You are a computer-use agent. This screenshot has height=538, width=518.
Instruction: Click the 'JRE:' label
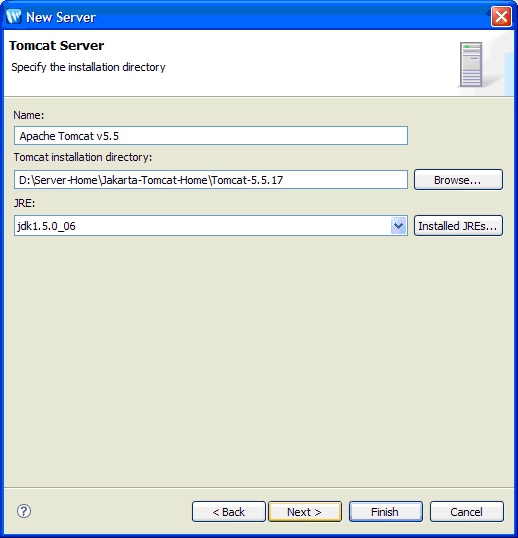(24, 203)
